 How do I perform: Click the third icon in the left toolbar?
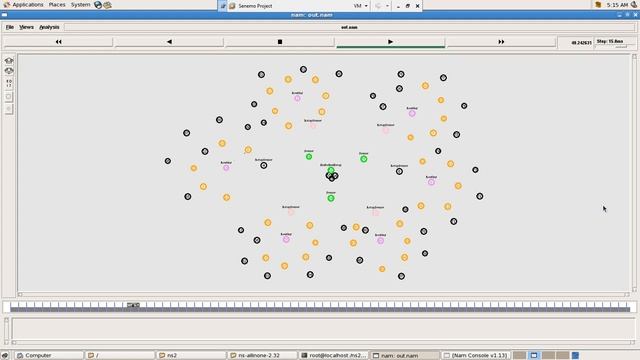(9, 83)
